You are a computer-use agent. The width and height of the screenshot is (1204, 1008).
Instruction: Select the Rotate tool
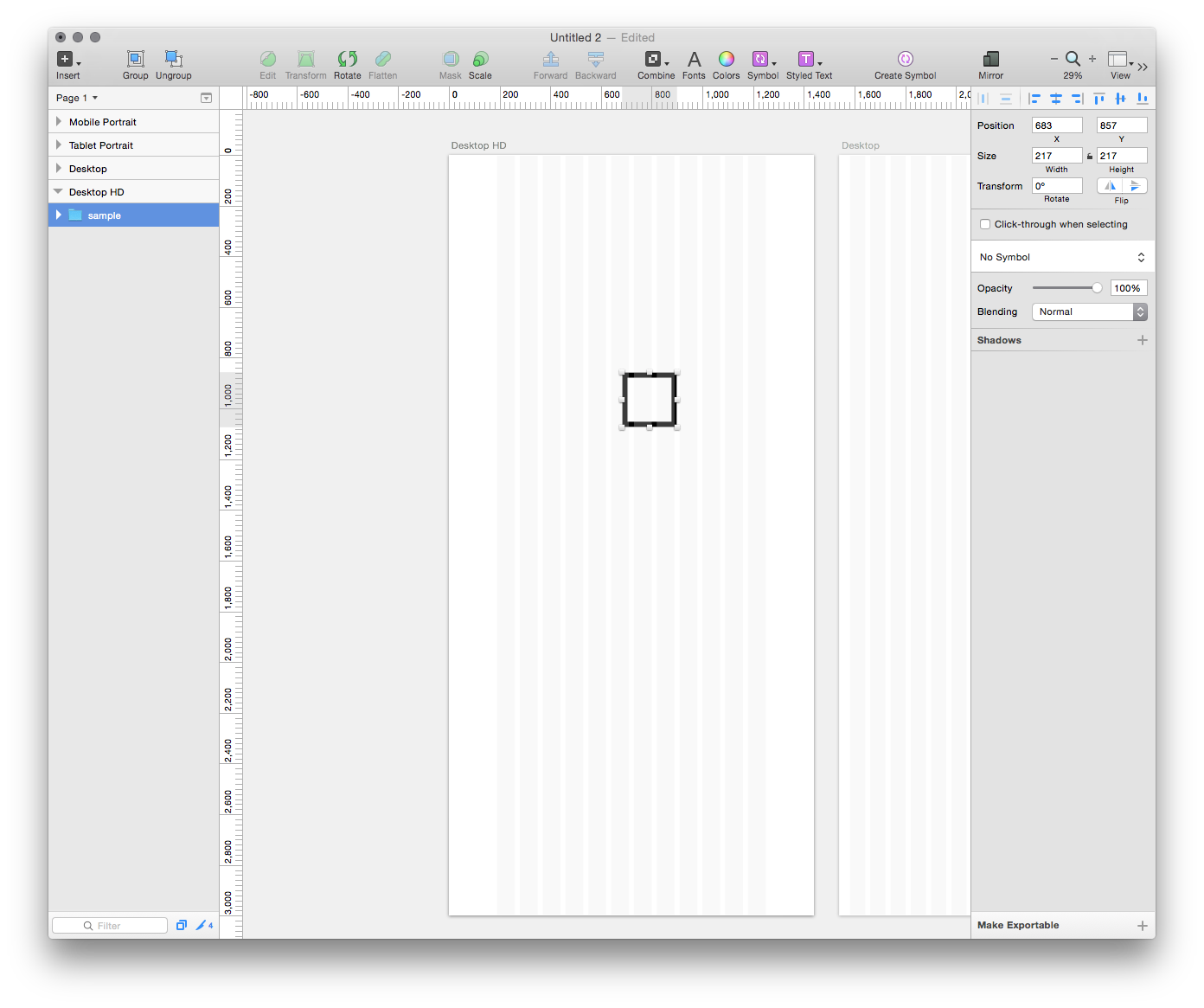[347, 59]
